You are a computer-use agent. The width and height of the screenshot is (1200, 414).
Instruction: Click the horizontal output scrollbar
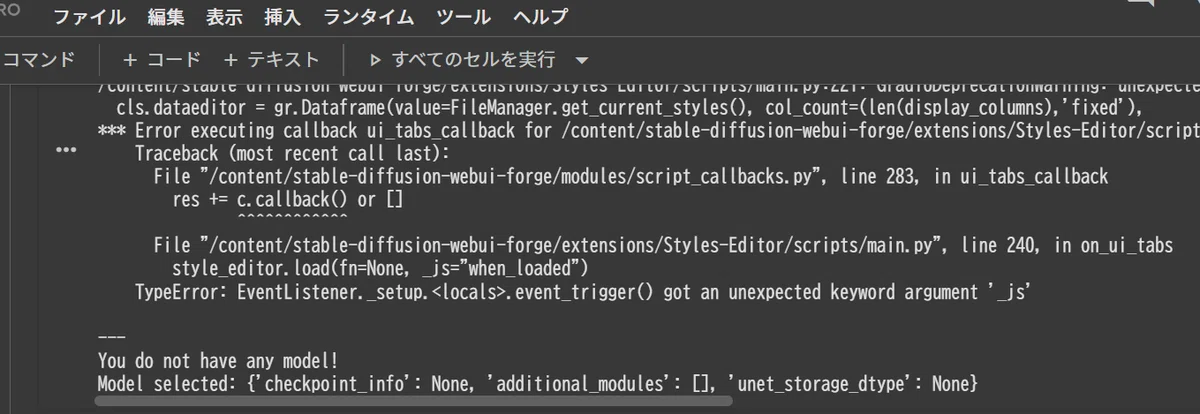coord(413,401)
